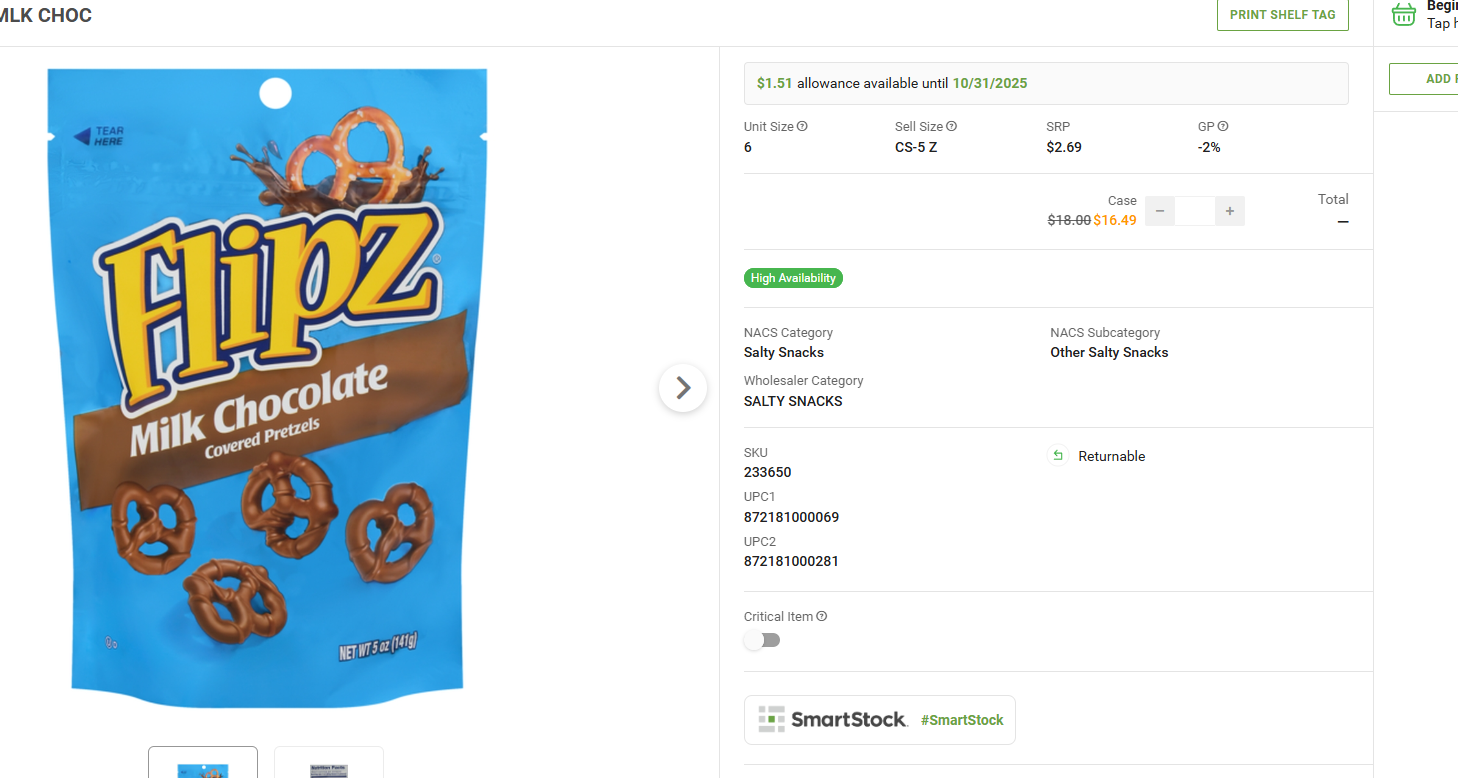Viewport: 1458px width, 778px height.
Task: Increase case quantity with plus button
Action: pyautogui.click(x=1230, y=211)
